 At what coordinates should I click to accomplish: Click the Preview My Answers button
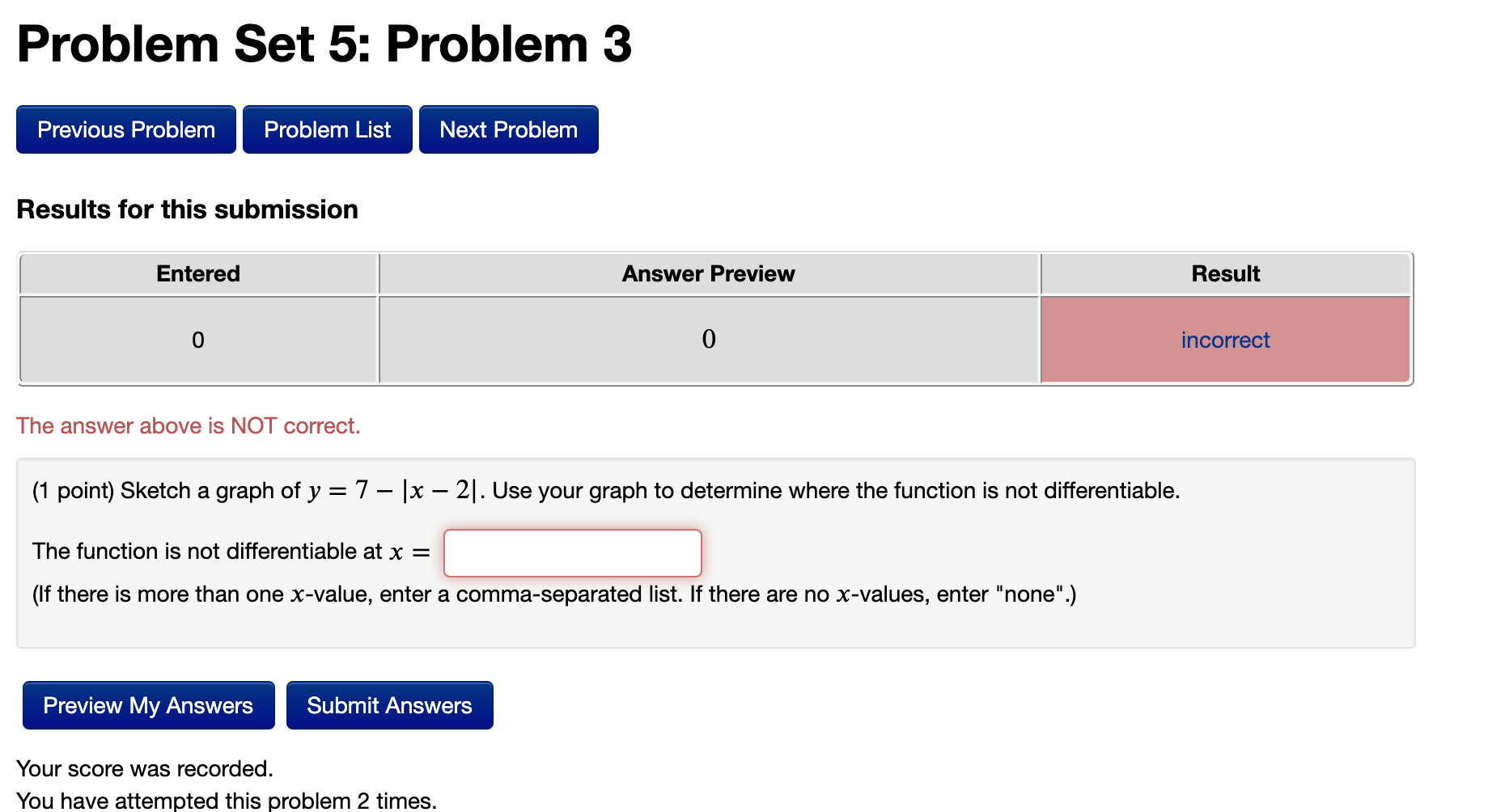click(x=147, y=705)
